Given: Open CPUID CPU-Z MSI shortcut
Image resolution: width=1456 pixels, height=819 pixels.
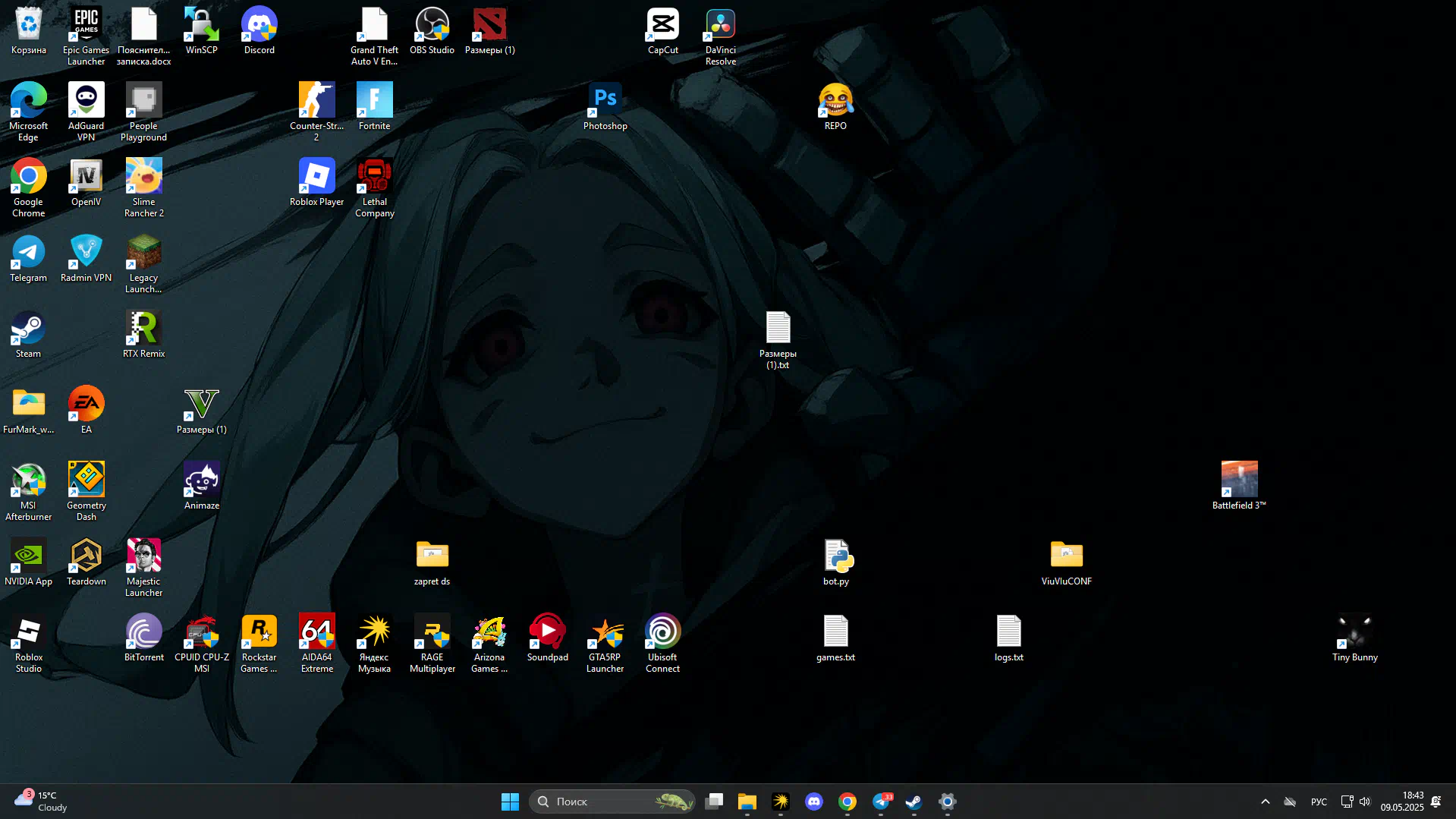Looking at the screenshot, I should [x=202, y=644].
